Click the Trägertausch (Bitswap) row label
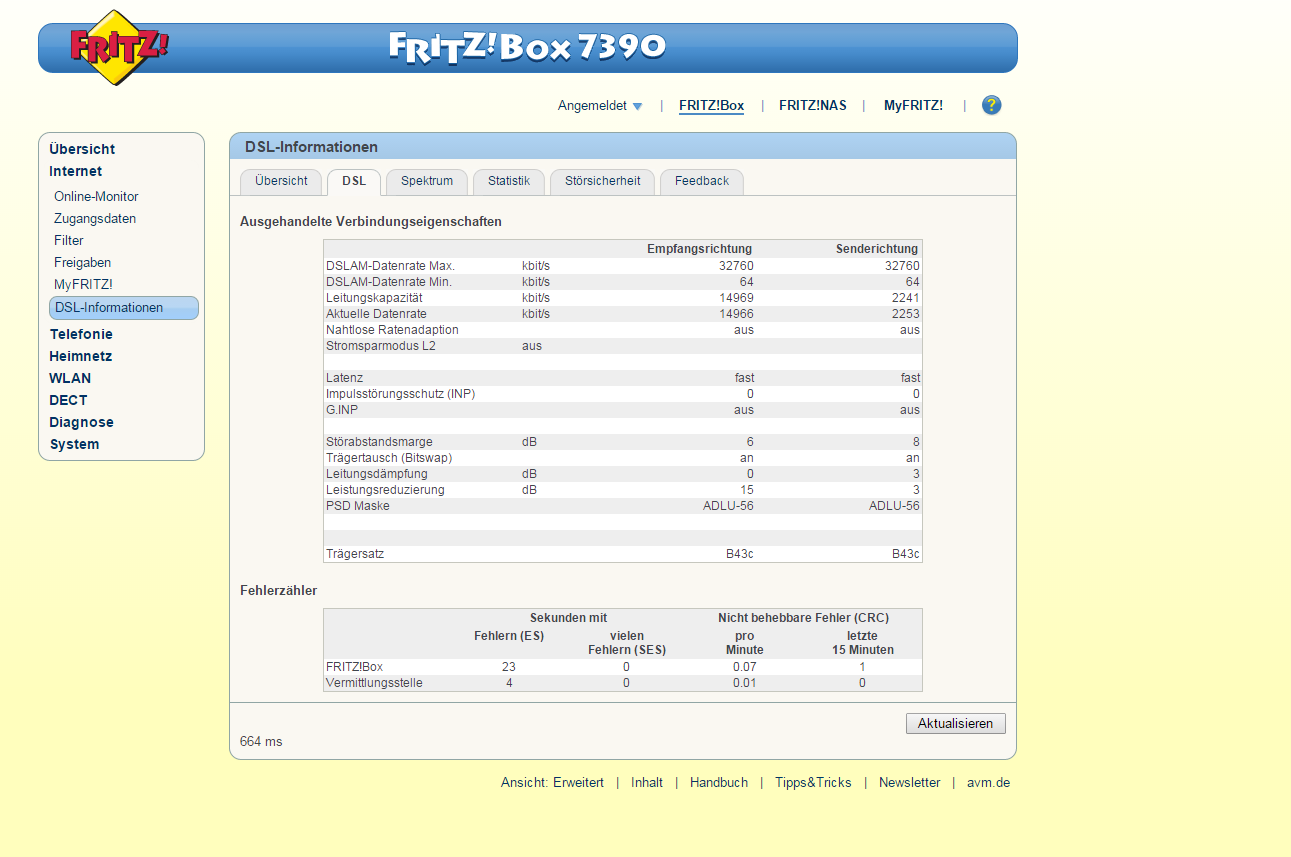The width and height of the screenshot is (1291, 857). (389, 458)
